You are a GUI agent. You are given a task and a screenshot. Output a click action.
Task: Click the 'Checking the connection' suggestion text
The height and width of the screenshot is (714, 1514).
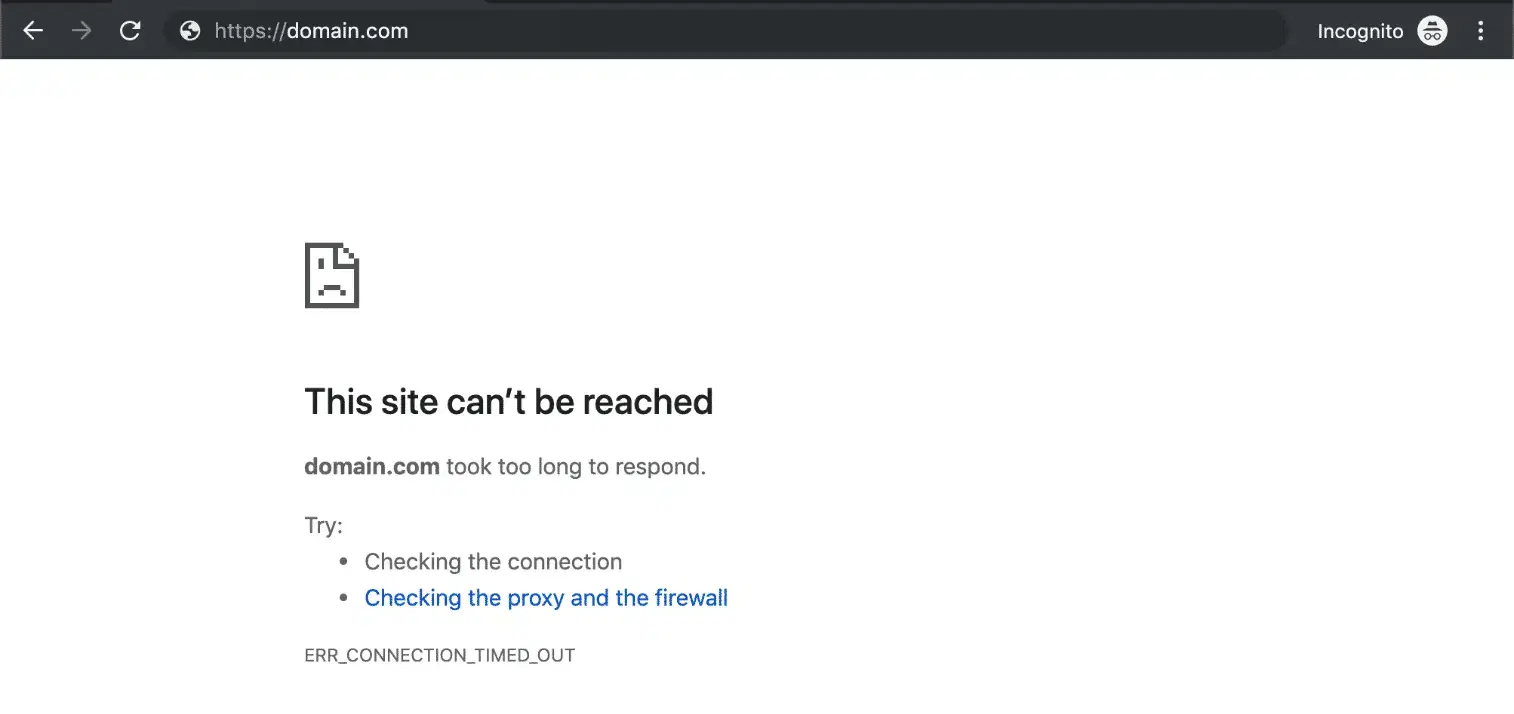tap(493, 562)
